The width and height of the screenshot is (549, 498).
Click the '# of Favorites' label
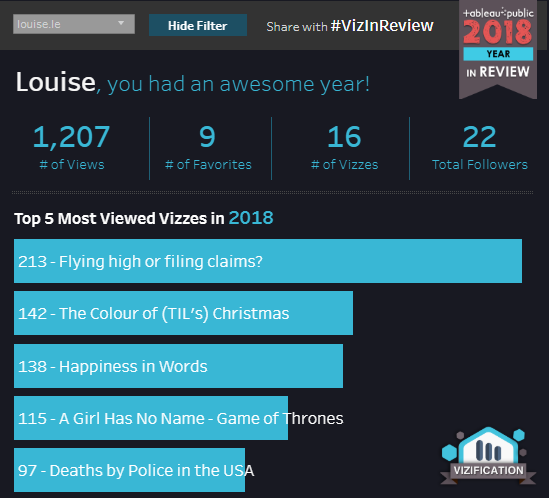(208, 165)
